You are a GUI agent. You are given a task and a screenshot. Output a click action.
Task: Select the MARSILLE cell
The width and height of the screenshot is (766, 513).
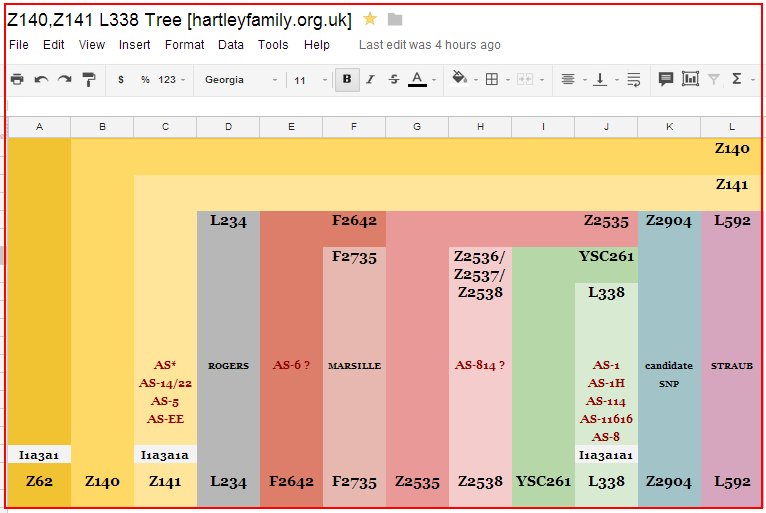pos(354,365)
